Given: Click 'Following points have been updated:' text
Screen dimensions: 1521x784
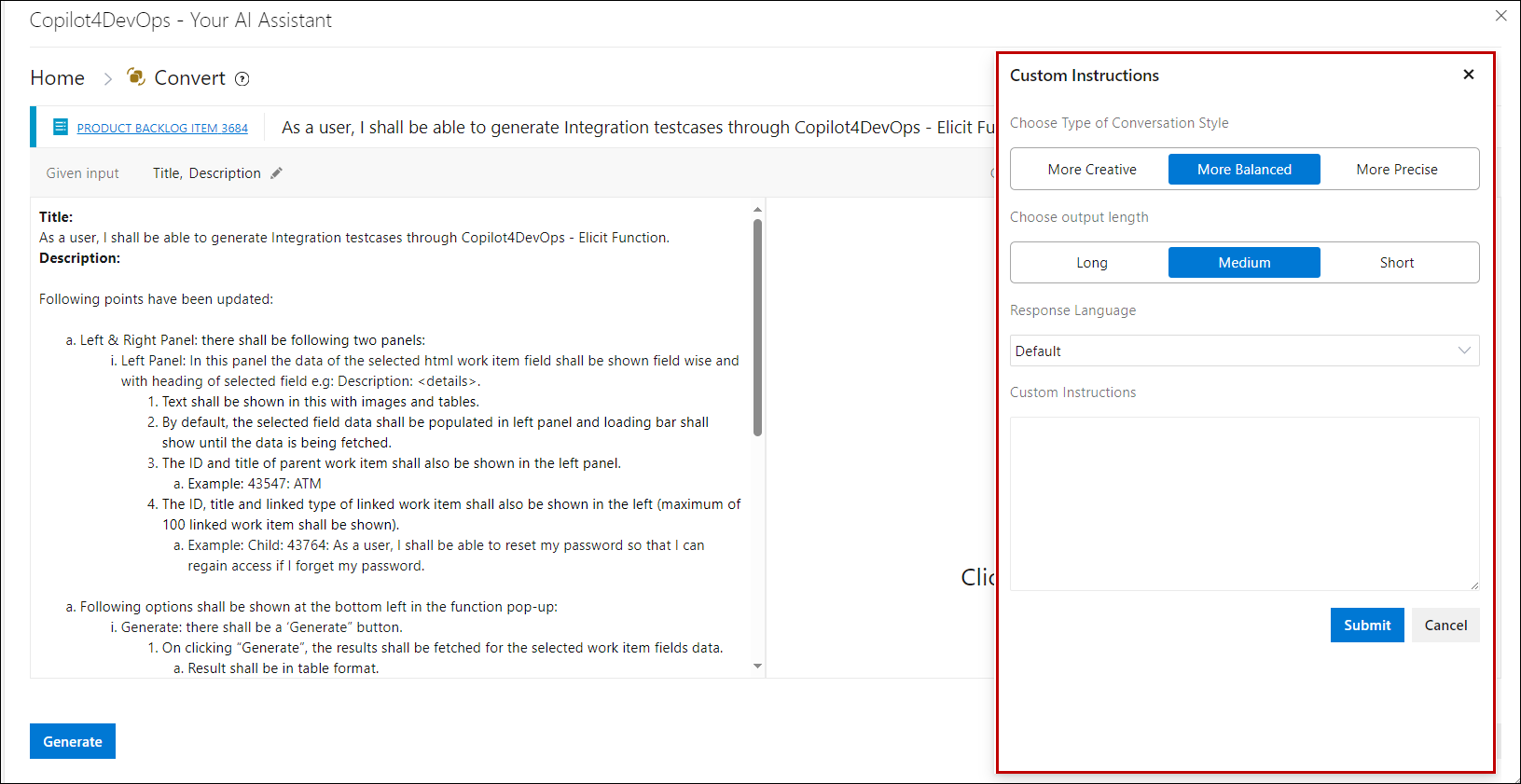Looking at the screenshot, I should (156, 299).
